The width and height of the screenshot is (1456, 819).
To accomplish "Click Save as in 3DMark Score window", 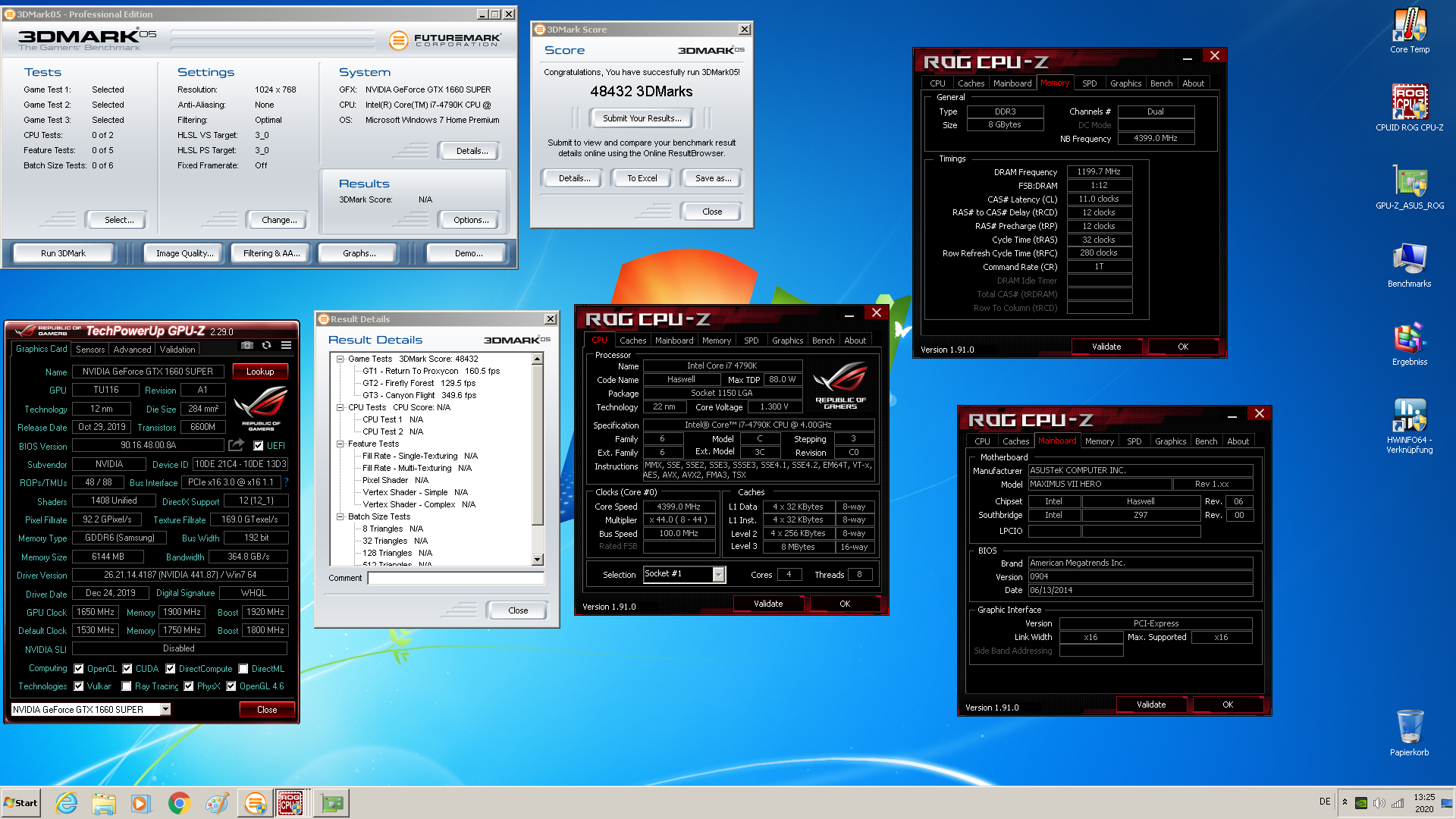I will (714, 178).
